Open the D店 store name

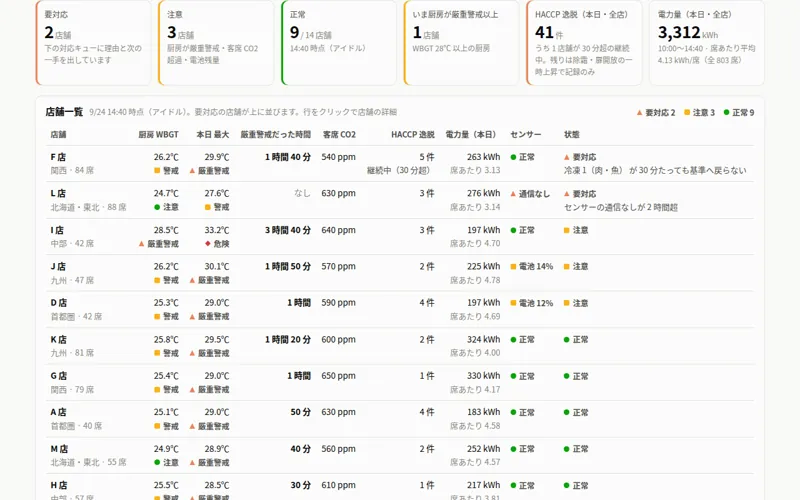click(x=59, y=303)
